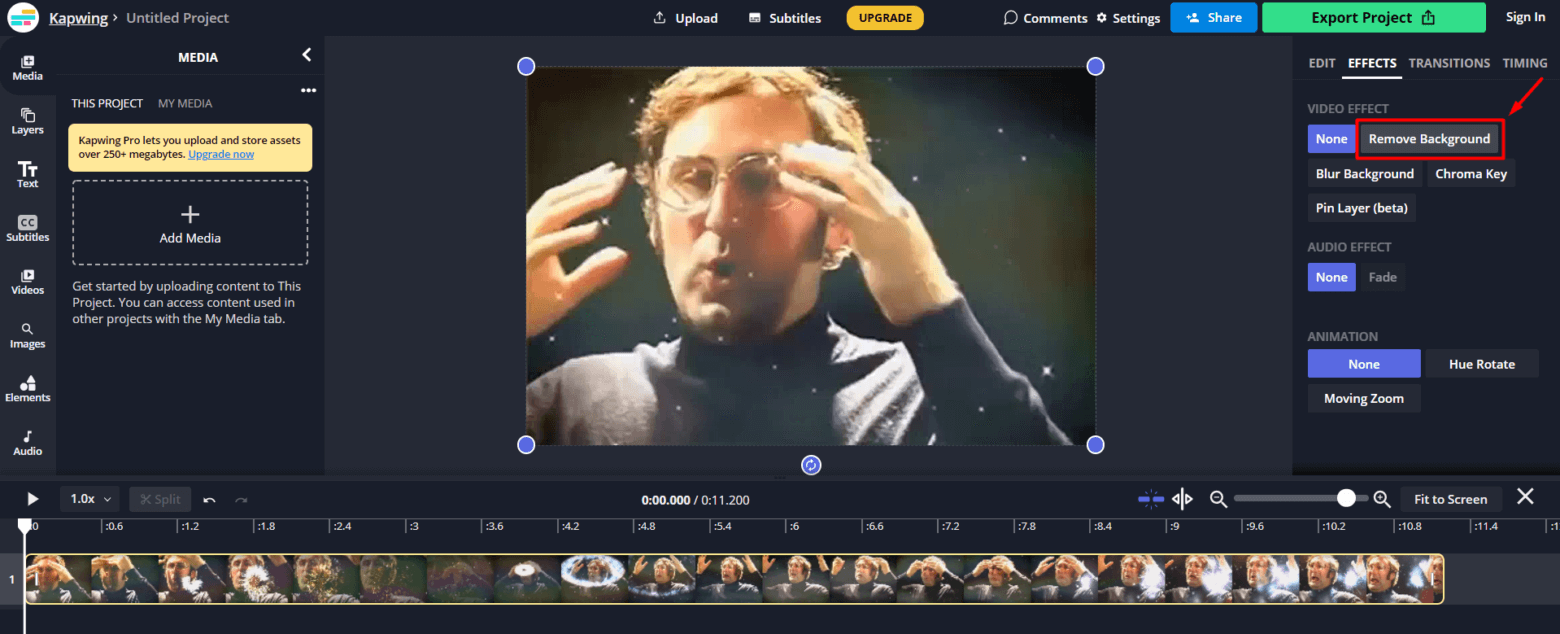Collapse the Media panel with the chevron
1560x634 pixels.
[306, 55]
